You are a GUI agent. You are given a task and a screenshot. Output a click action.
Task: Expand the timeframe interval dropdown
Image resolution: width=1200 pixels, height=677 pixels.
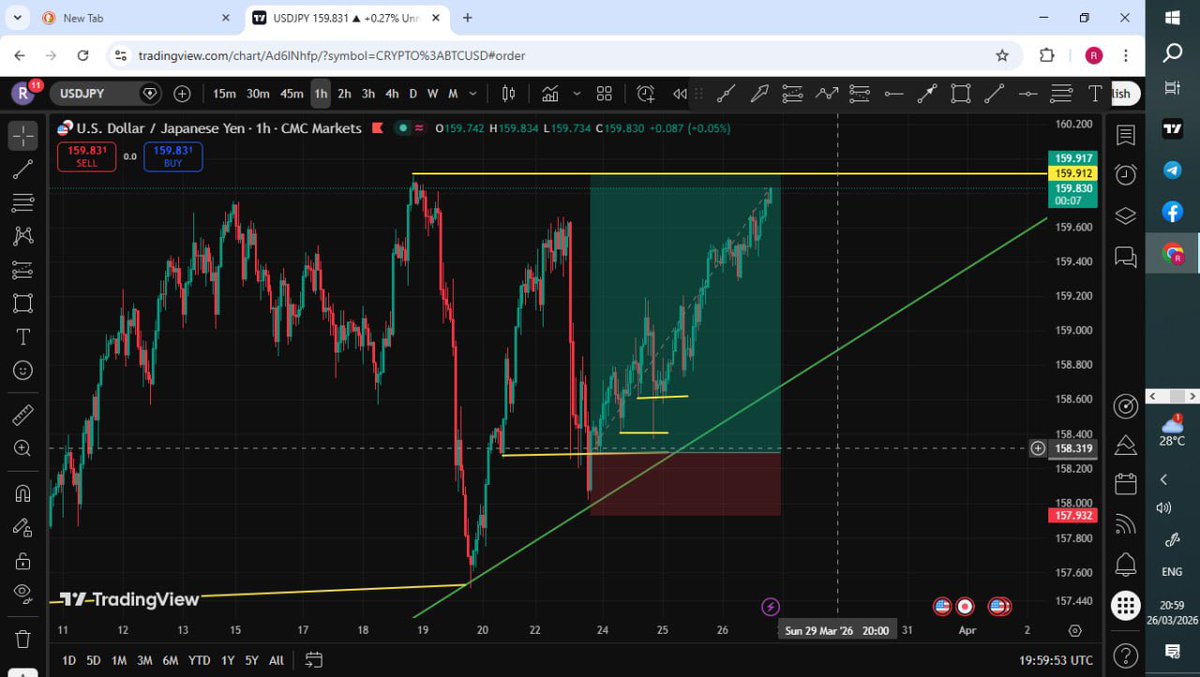474,93
